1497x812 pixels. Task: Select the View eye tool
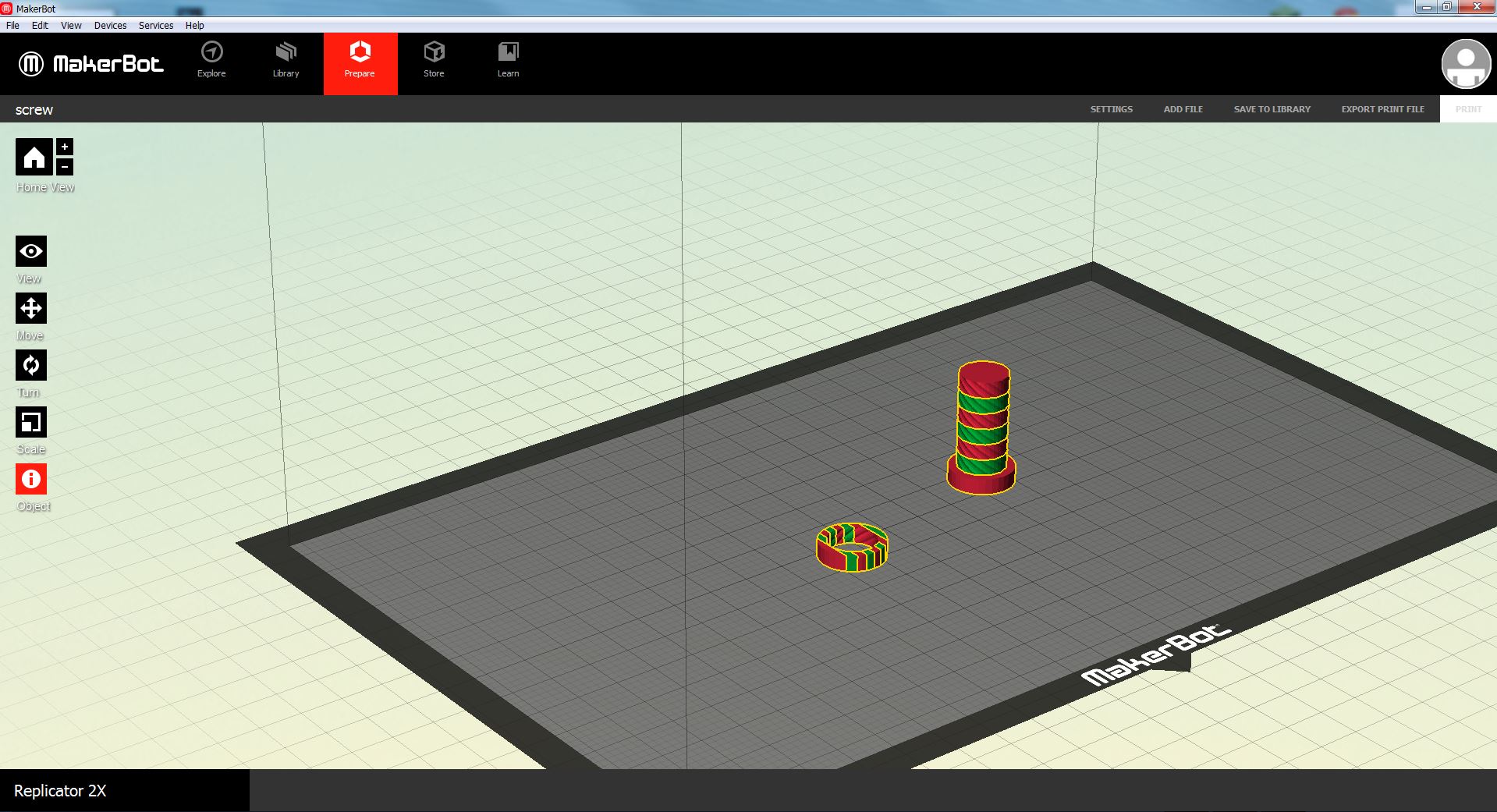[31, 251]
